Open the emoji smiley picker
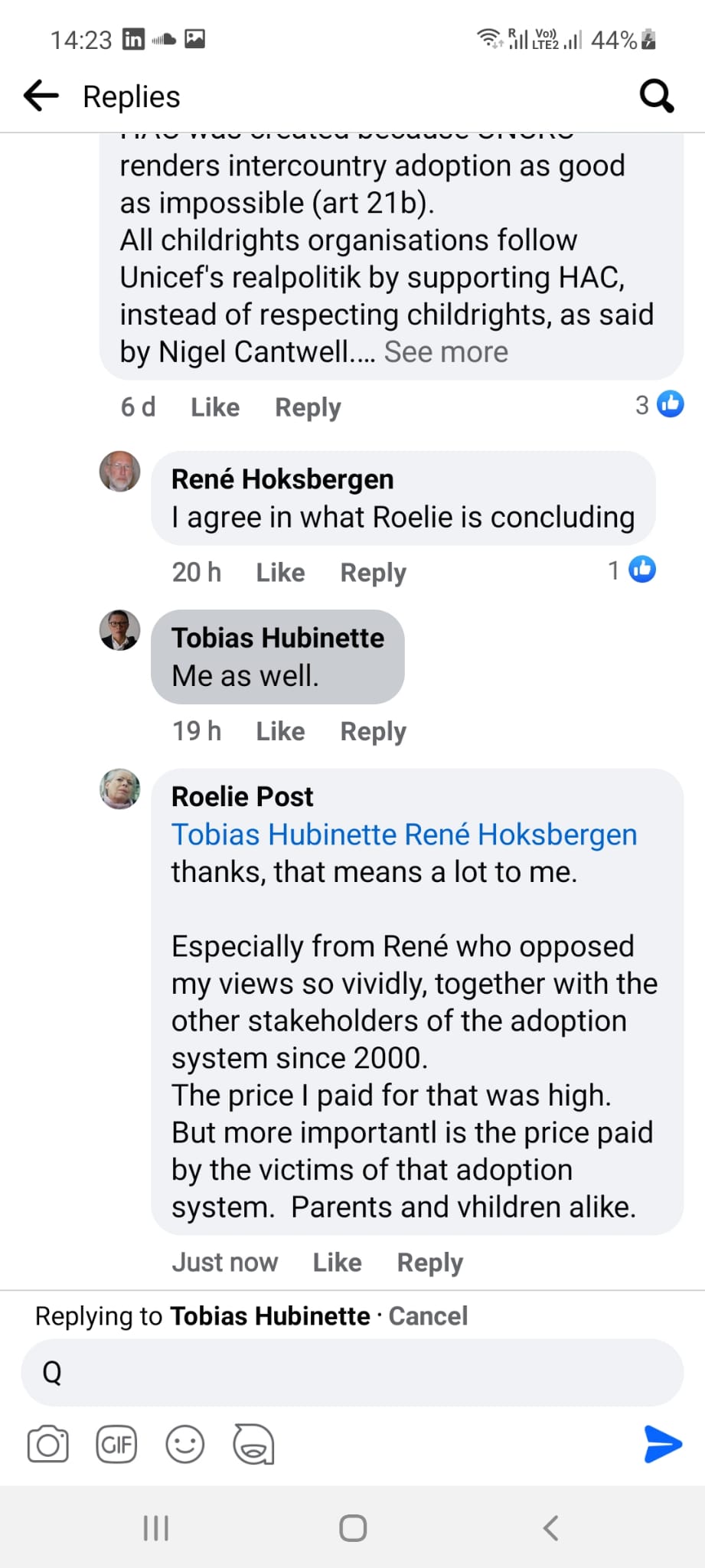Viewport: 705px width, 1568px height. pyautogui.click(x=185, y=1445)
